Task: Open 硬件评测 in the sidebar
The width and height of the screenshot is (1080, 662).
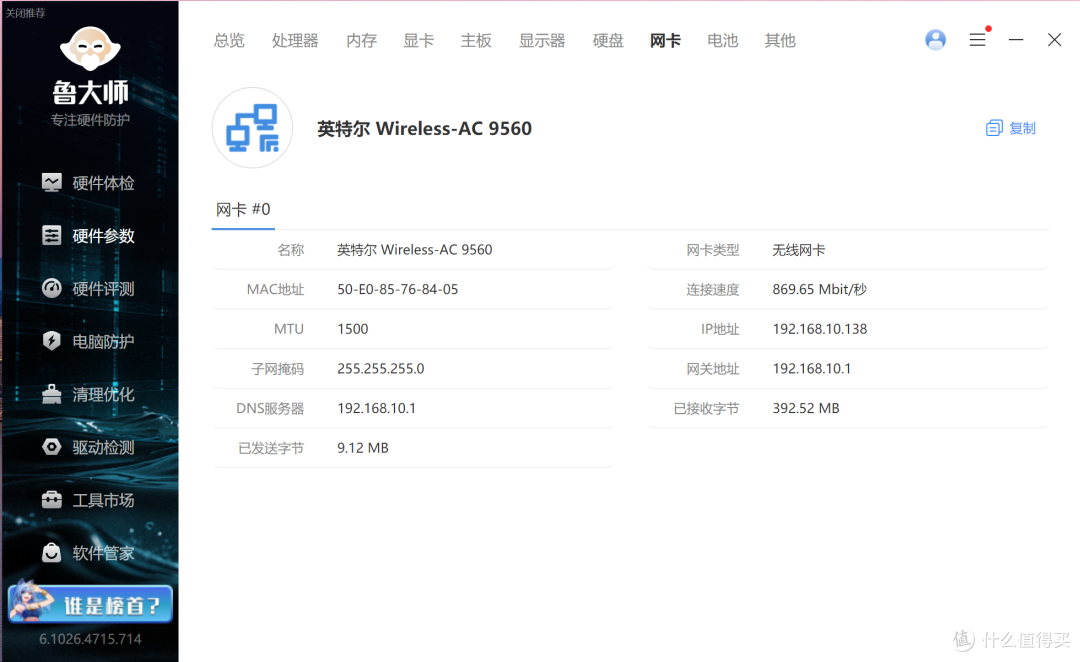Action: [103, 289]
